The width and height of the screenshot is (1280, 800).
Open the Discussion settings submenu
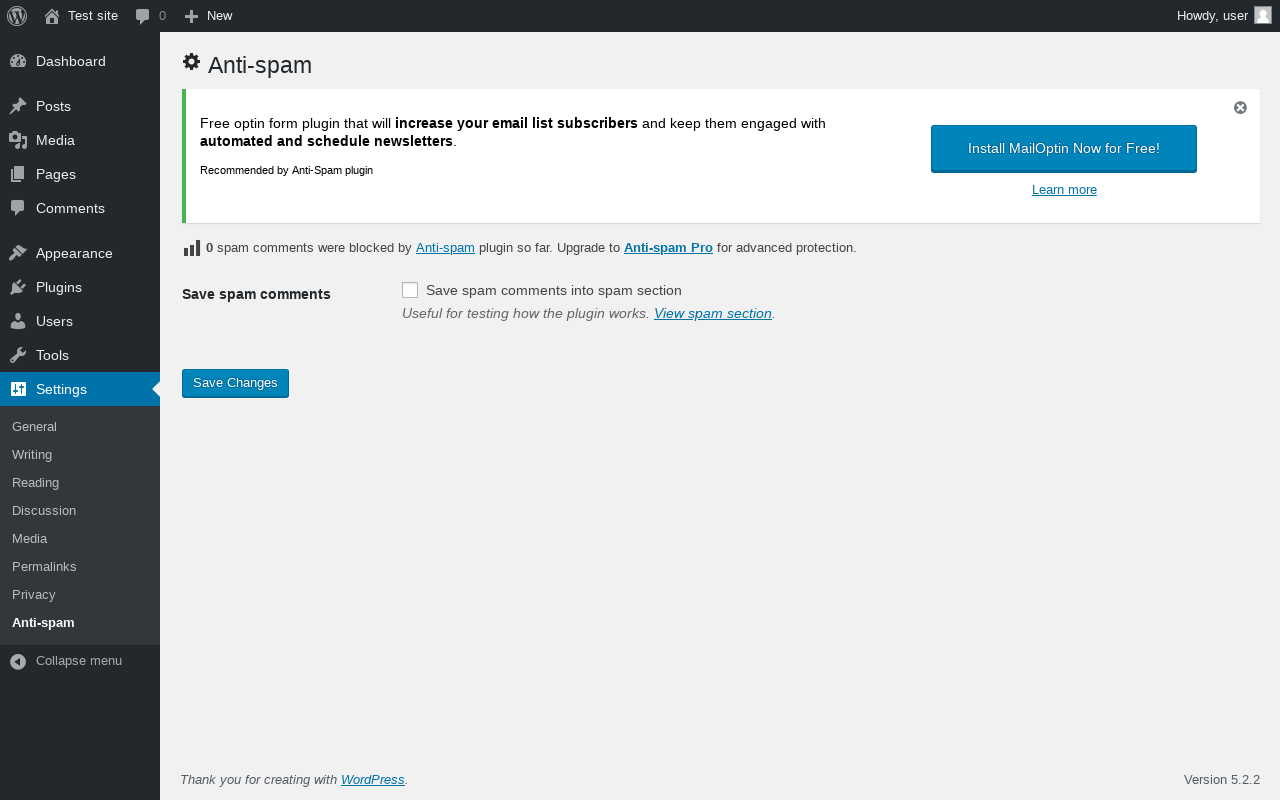click(x=44, y=510)
